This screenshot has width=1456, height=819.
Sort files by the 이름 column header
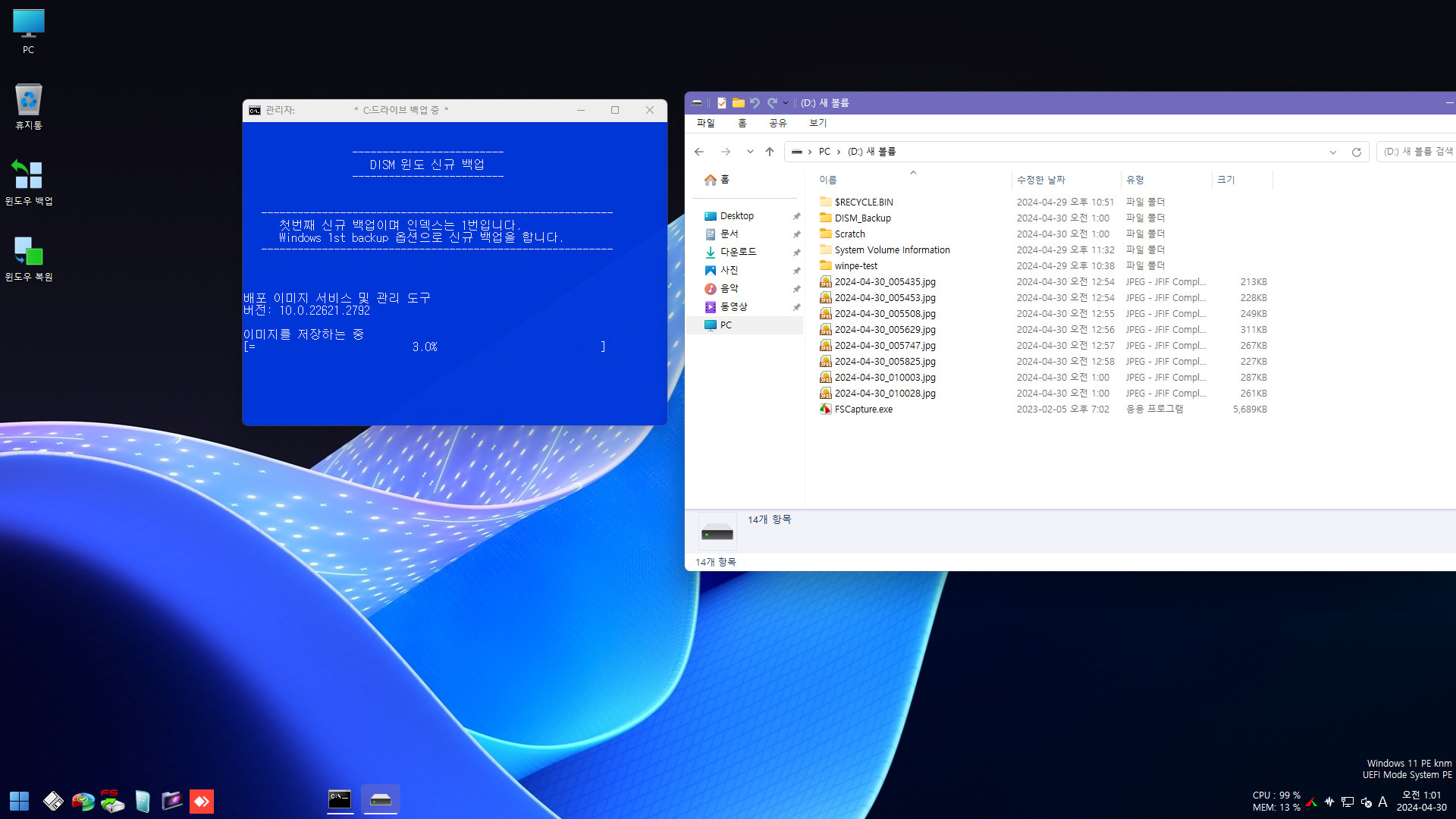tap(913, 180)
